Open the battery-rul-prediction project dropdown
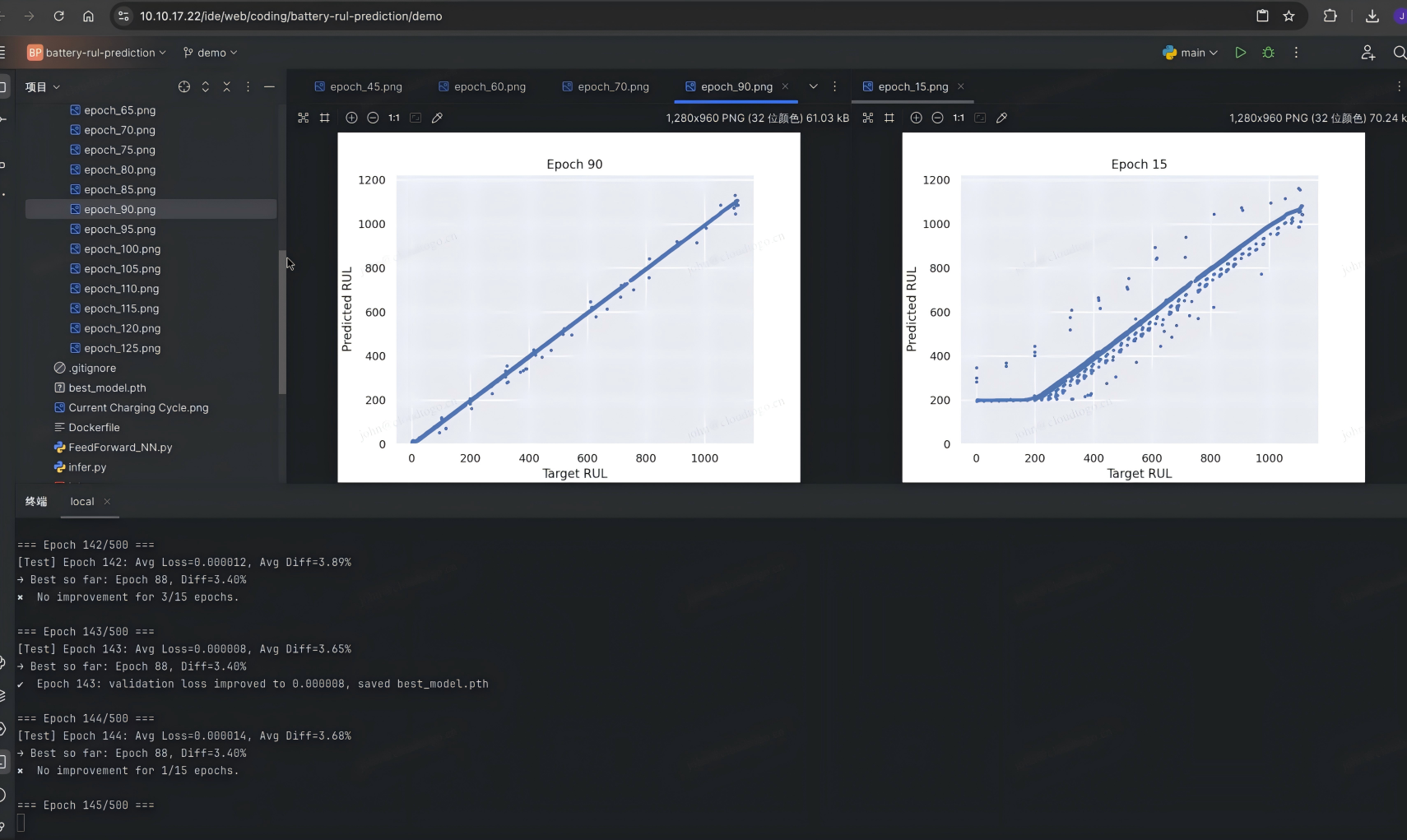 pyautogui.click(x=97, y=53)
